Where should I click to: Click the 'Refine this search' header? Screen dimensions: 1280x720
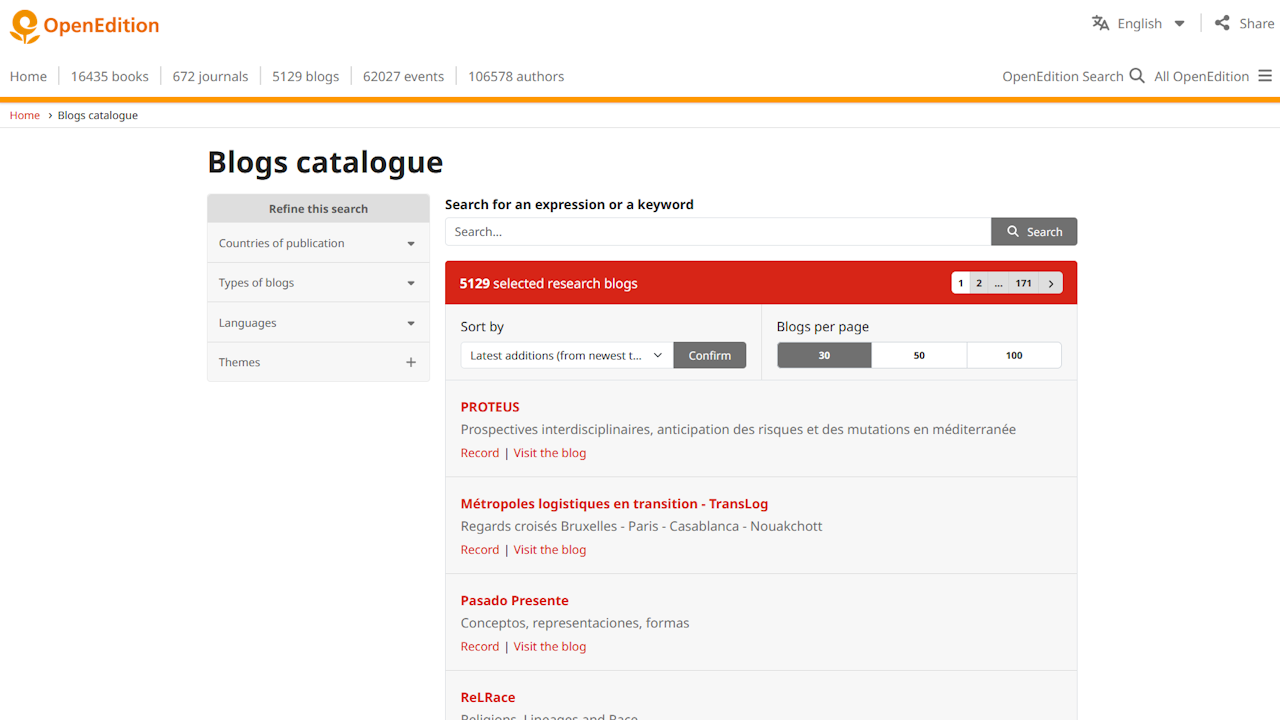click(x=318, y=208)
